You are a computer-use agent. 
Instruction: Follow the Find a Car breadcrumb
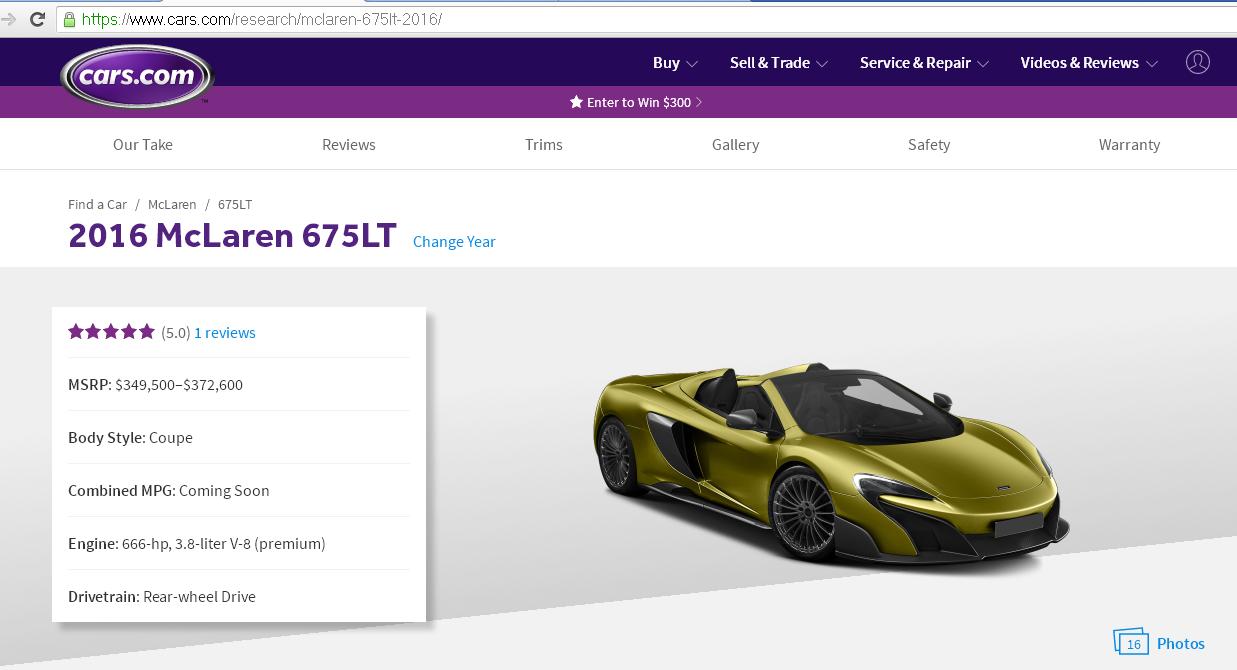[97, 204]
